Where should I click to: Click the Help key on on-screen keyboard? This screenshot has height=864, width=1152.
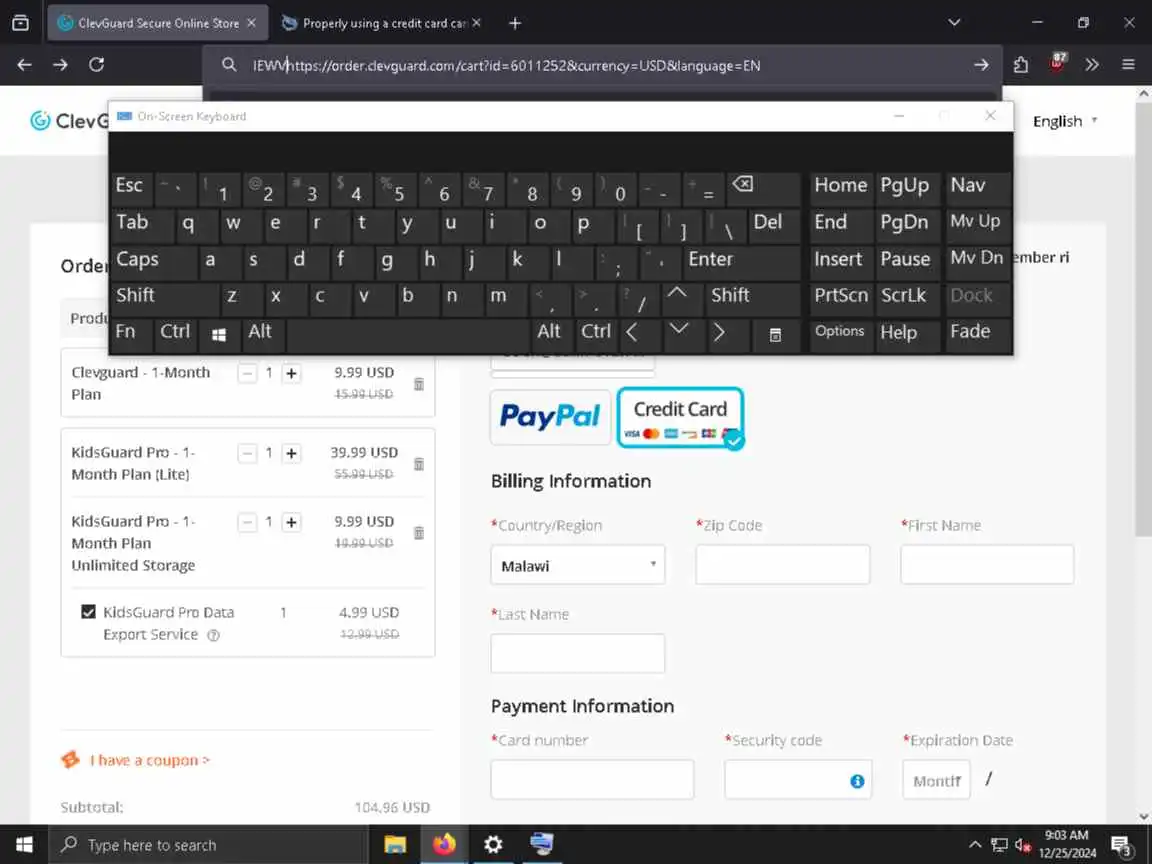pos(907,334)
